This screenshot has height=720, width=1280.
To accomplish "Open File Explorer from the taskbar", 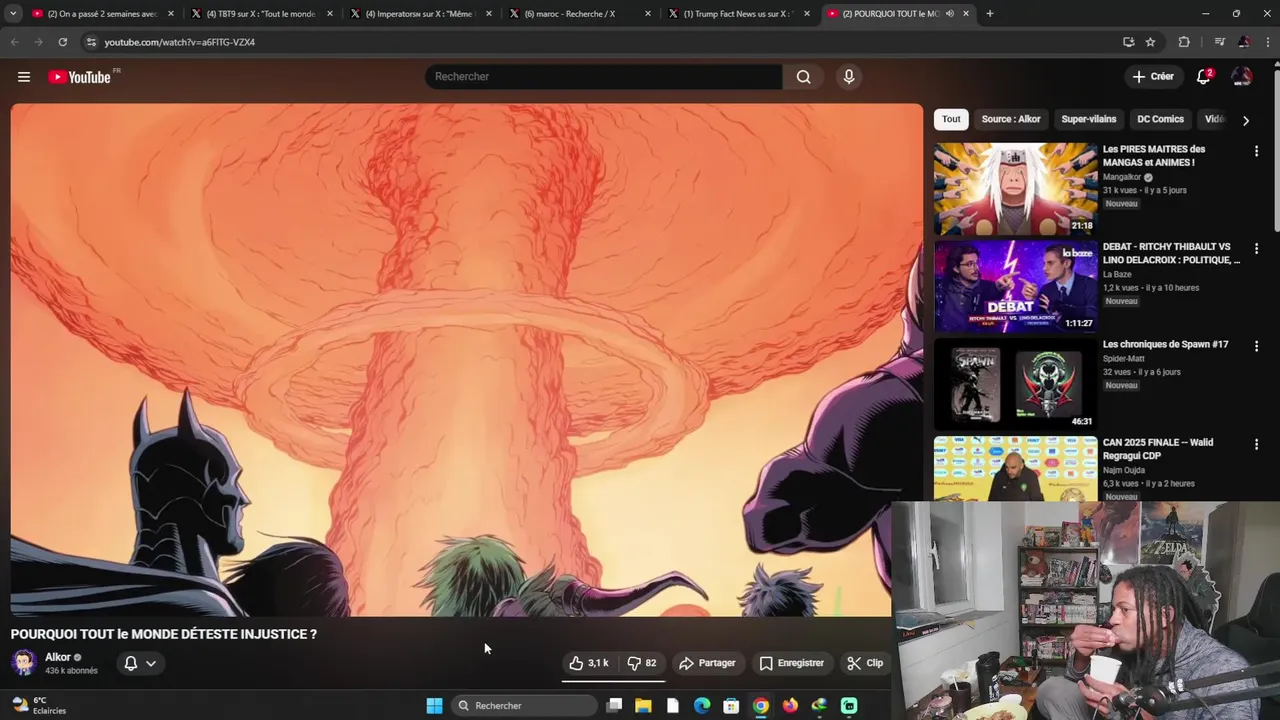I will pyautogui.click(x=643, y=706).
